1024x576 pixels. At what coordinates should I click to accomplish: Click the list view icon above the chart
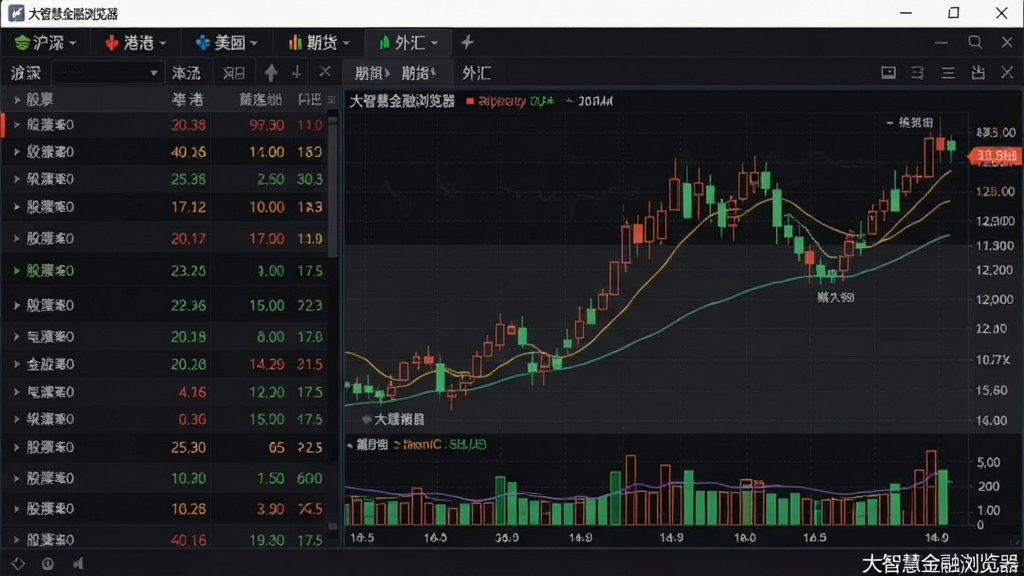coord(918,72)
